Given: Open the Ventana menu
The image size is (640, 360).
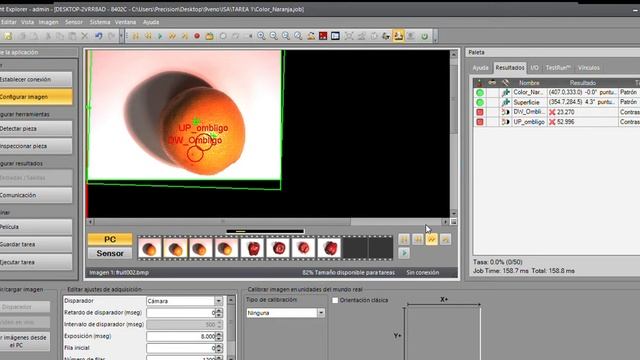Looking at the screenshot, I should click(125, 22).
